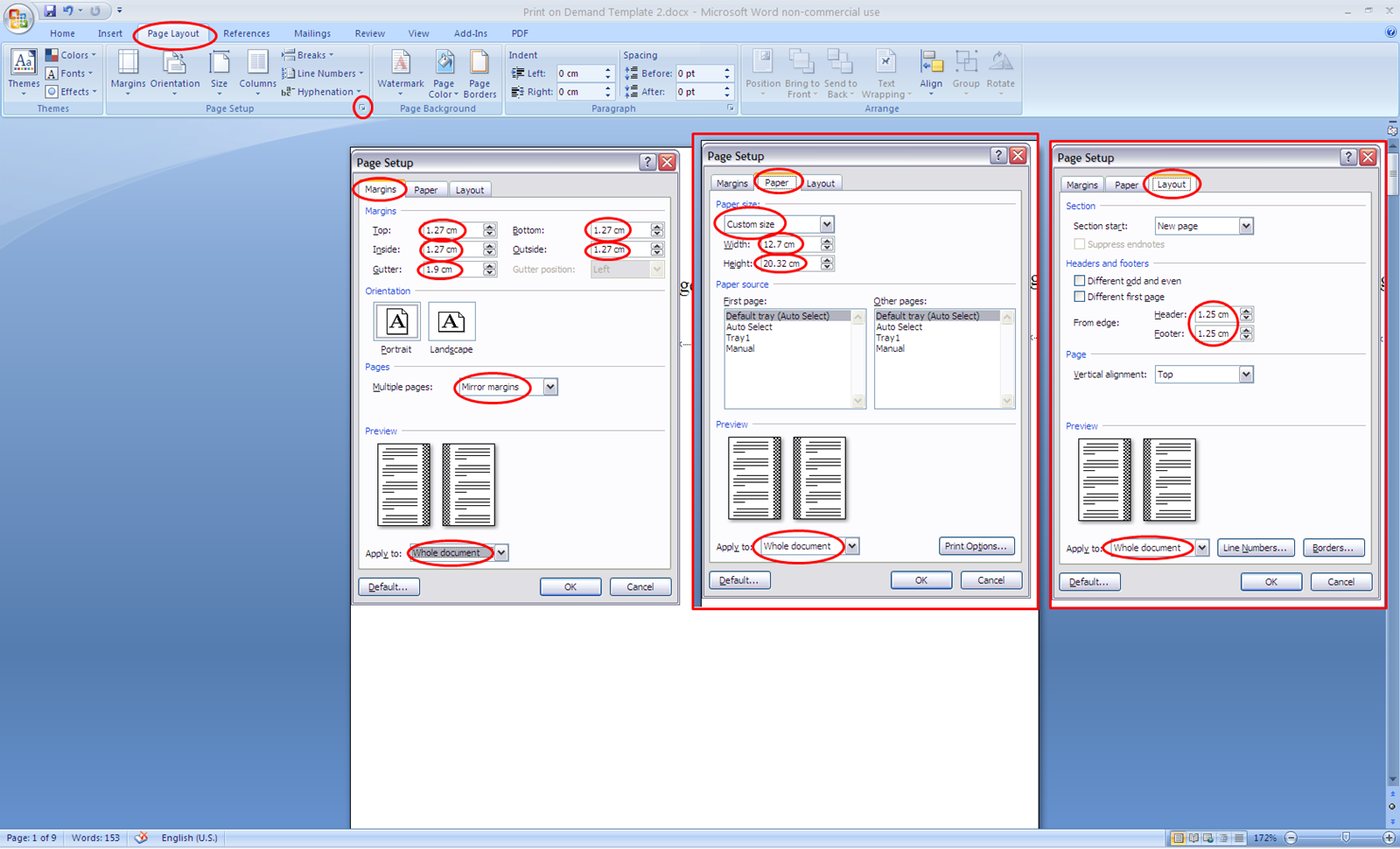Screen dimensions: 1400x849
Task: Select the Paper tab in Page Setup
Action: (778, 183)
